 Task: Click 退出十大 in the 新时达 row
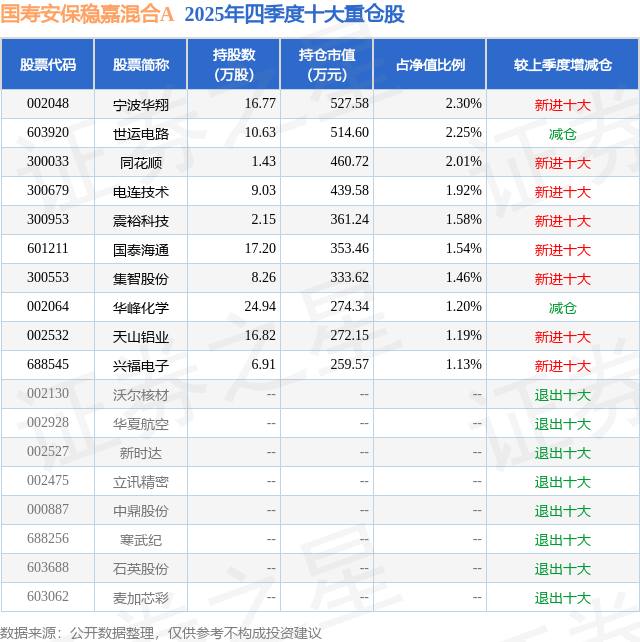pos(562,454)
